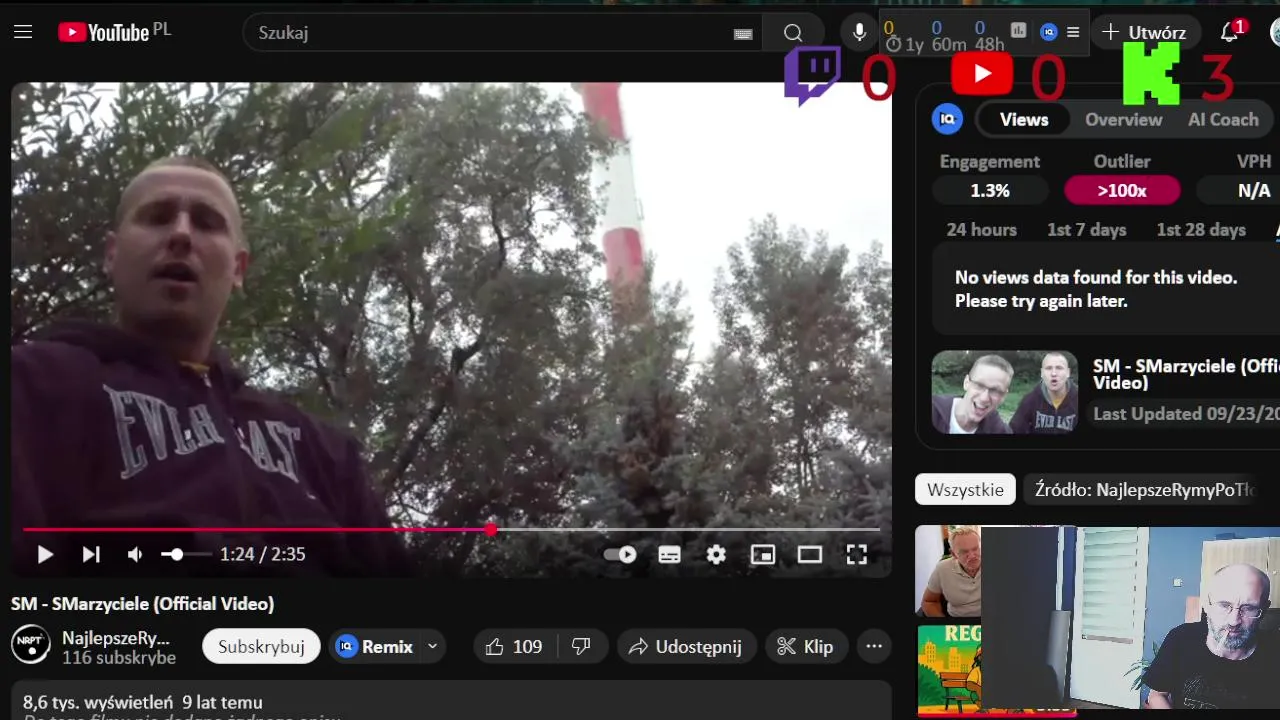Open the more actions three-dot menu
The width and height of the screenshot is (1280, 720).
pos(874,647)
